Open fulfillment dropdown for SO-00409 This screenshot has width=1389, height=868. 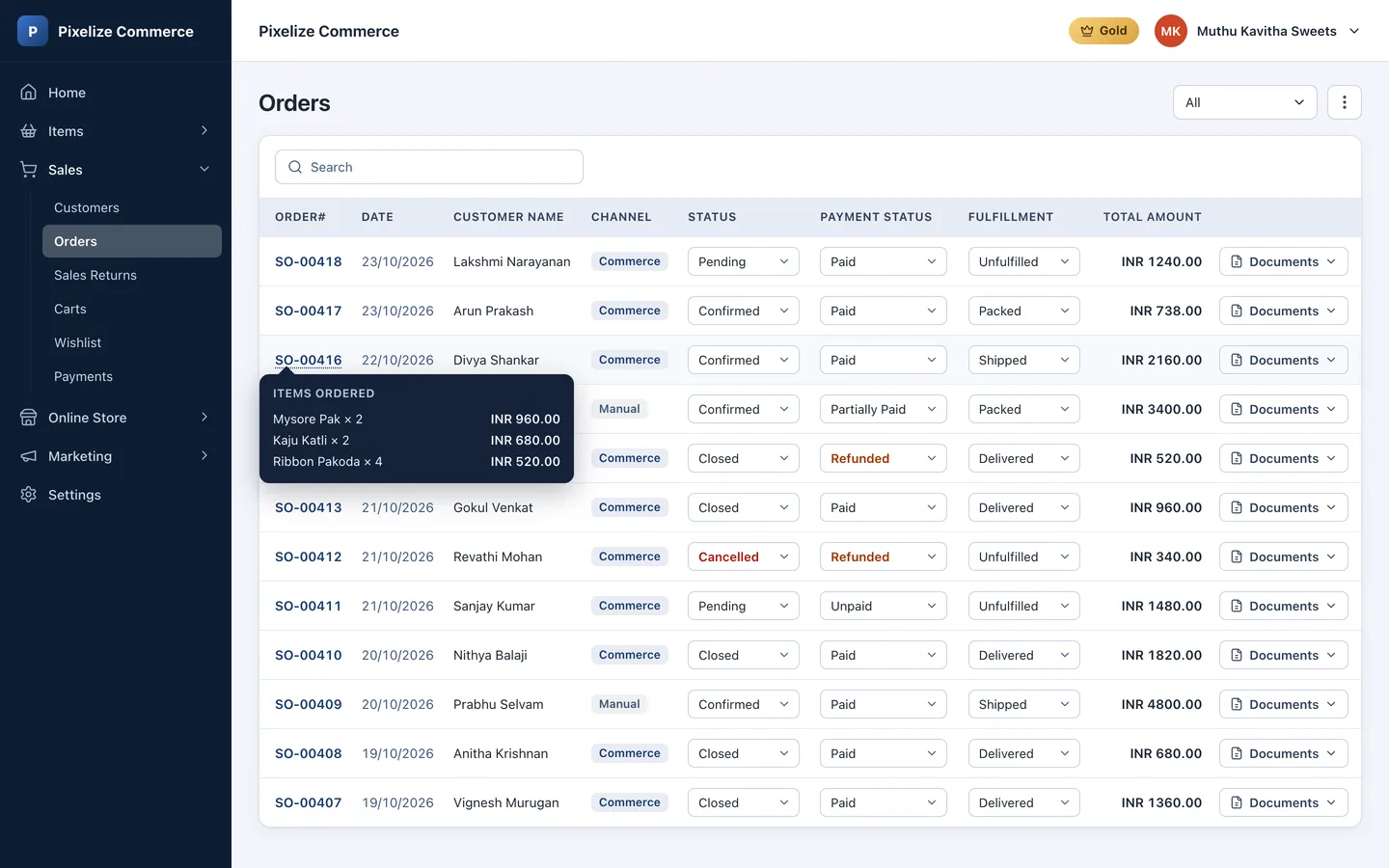pyautogui.click(x=1024, y=704)
